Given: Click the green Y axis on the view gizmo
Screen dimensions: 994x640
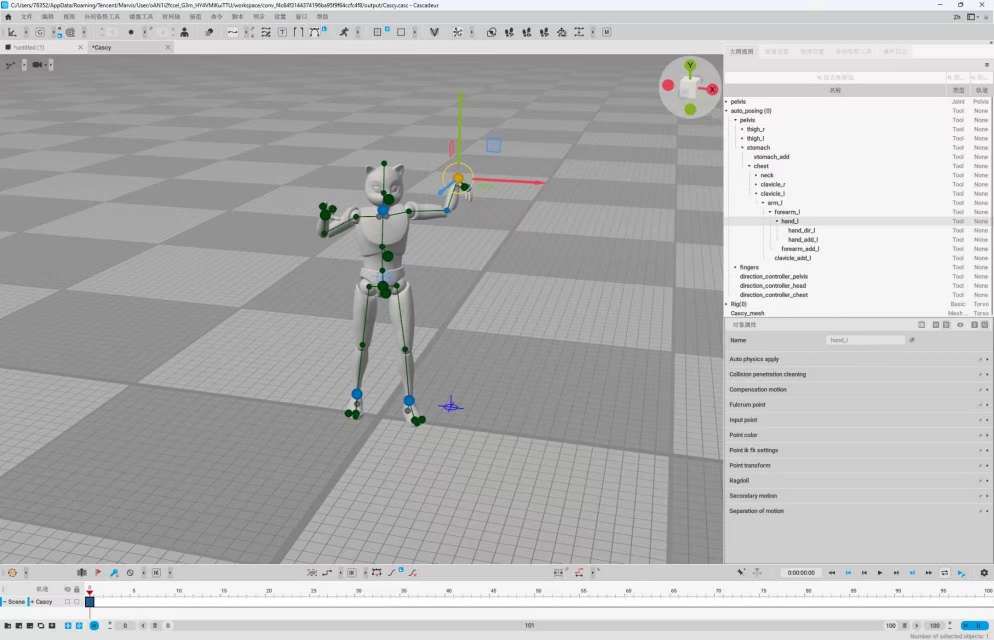Looking at the screenshot, I should point(690,65).
